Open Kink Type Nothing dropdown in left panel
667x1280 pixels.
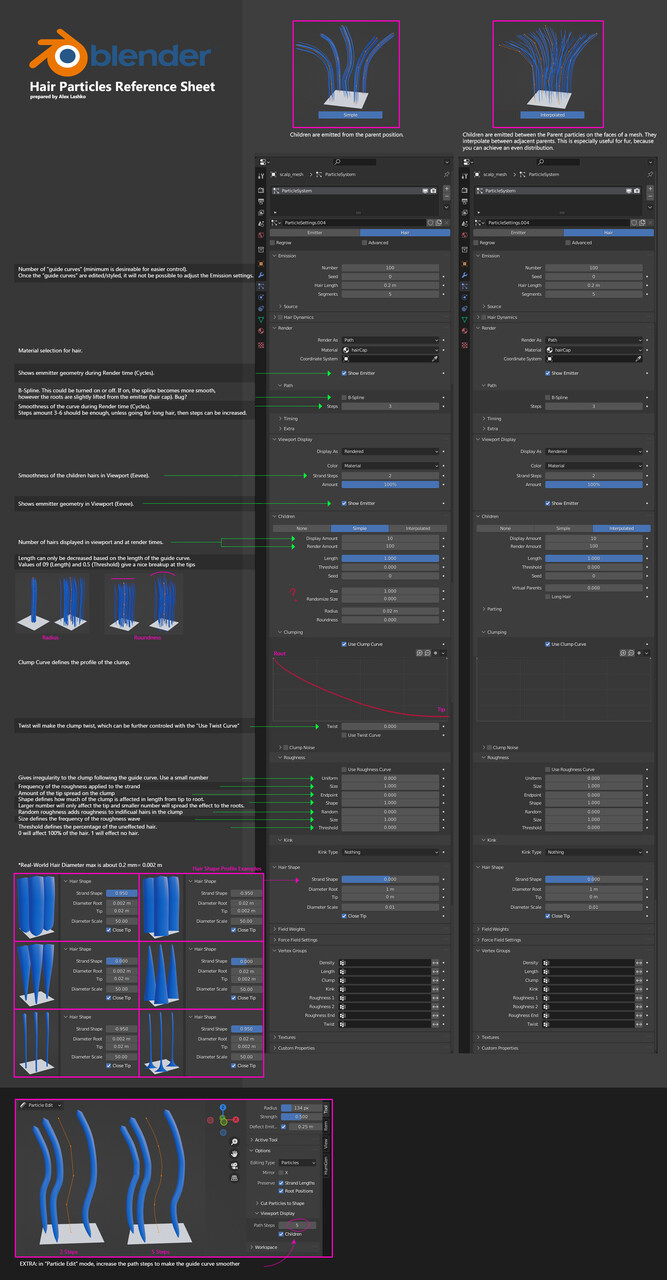click(x=390, y=852)
